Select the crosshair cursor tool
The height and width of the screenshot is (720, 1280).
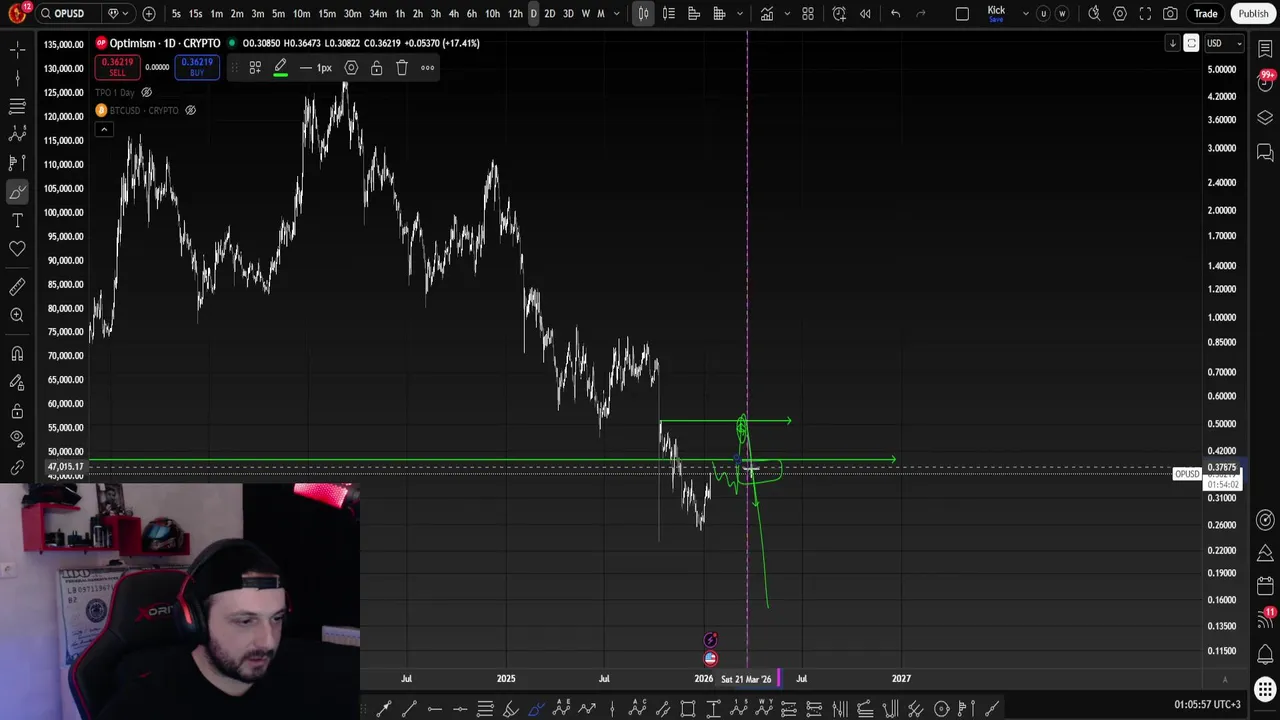point(17,48)
